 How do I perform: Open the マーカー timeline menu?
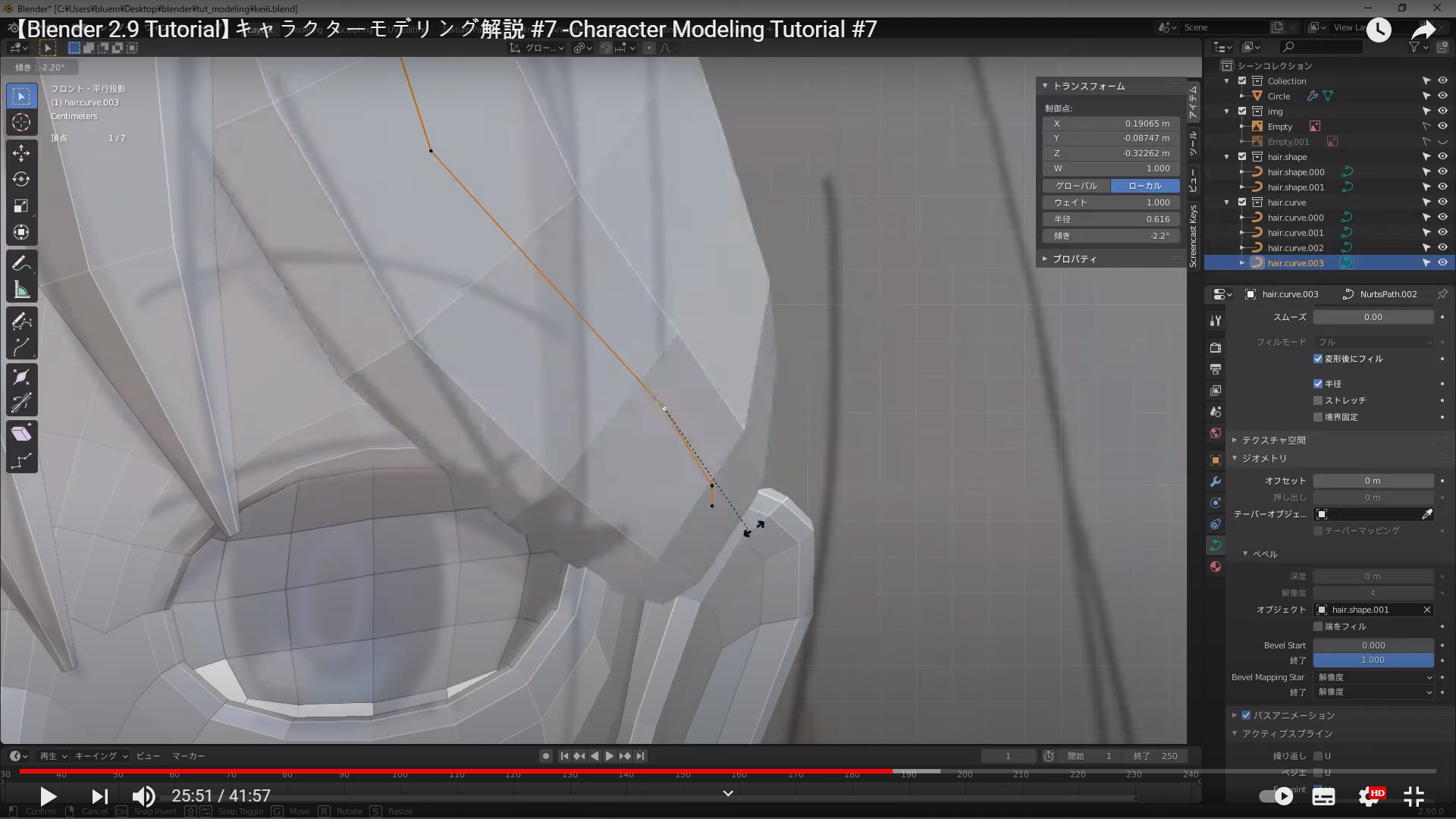click(188, 756)
